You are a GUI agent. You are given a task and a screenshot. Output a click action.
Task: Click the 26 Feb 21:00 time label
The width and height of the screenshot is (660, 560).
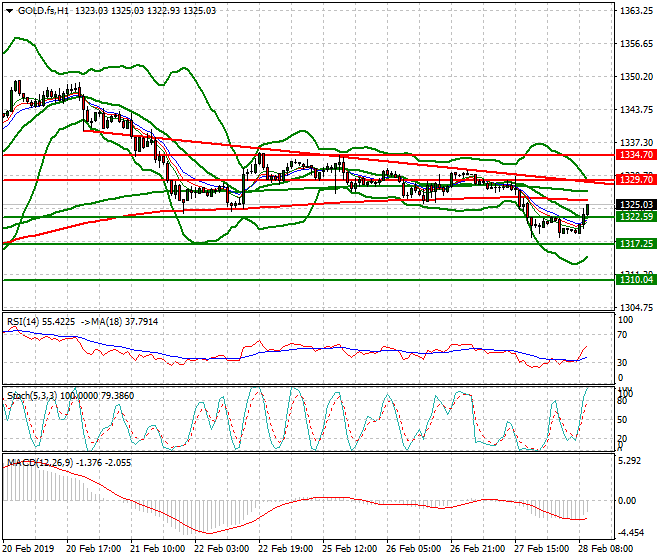pyautogui.click(x=477, y=549)
